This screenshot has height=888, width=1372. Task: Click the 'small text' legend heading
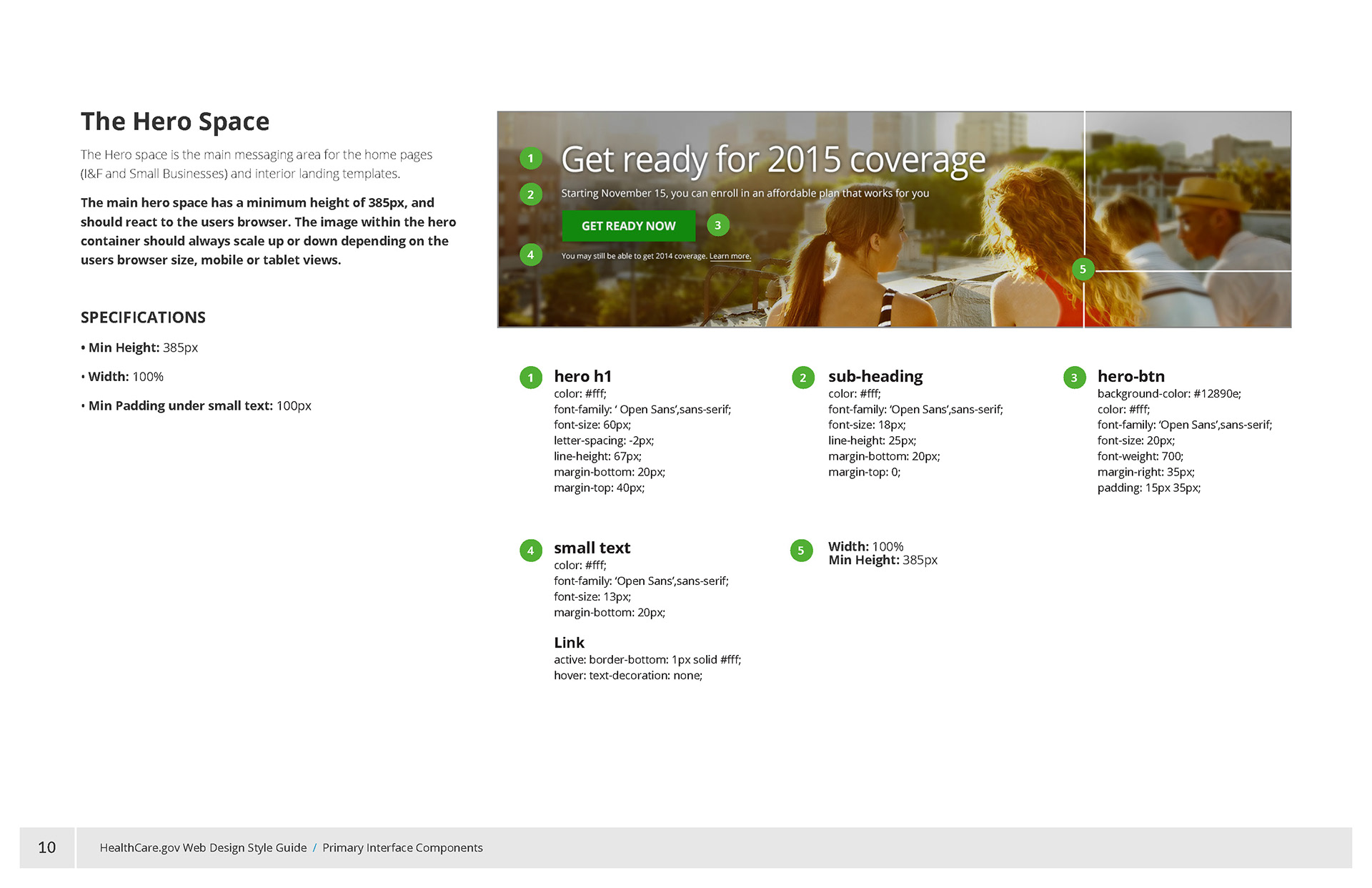(x=592, y=548)
